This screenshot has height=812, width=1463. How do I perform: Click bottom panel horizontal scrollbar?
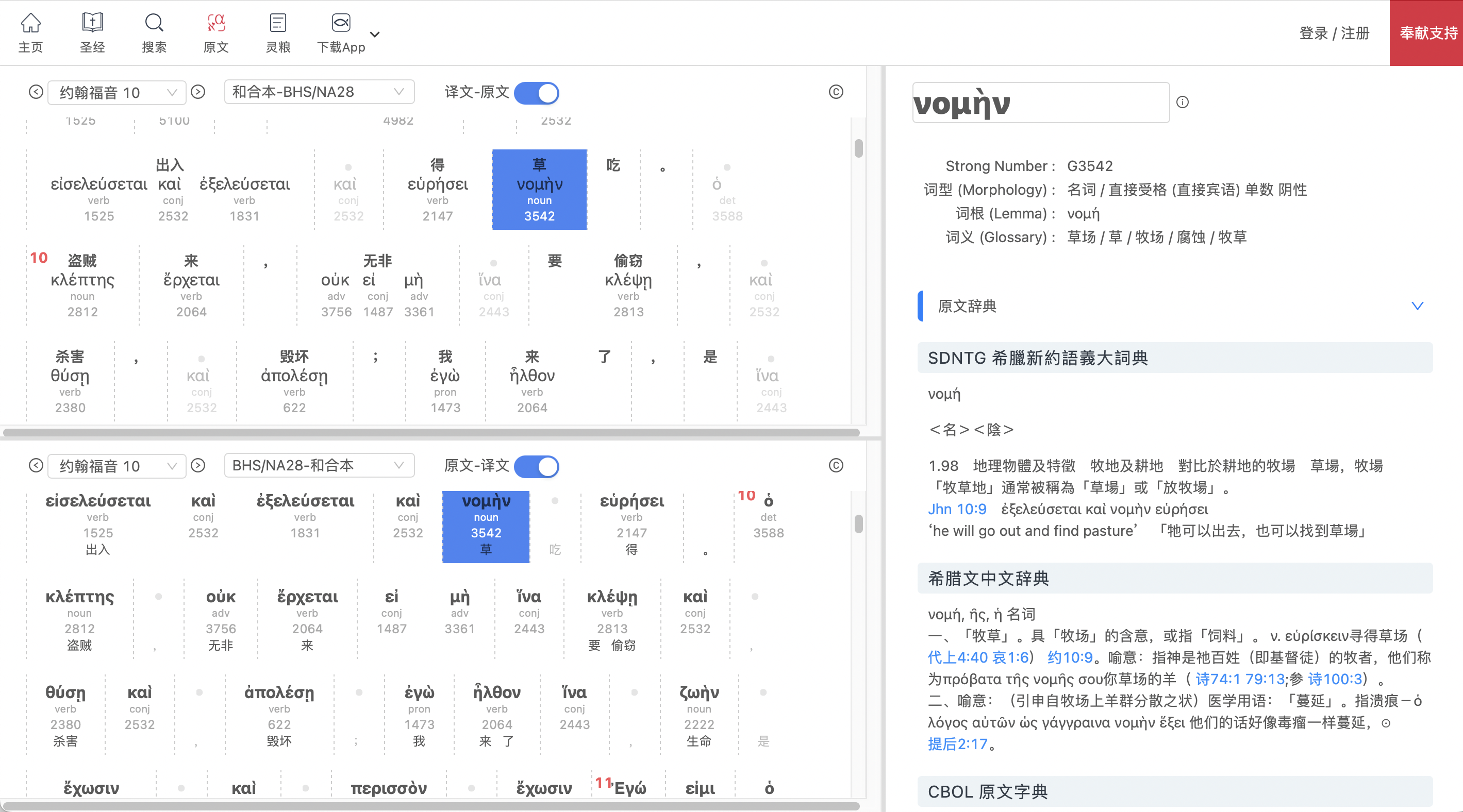click(431, 806)
